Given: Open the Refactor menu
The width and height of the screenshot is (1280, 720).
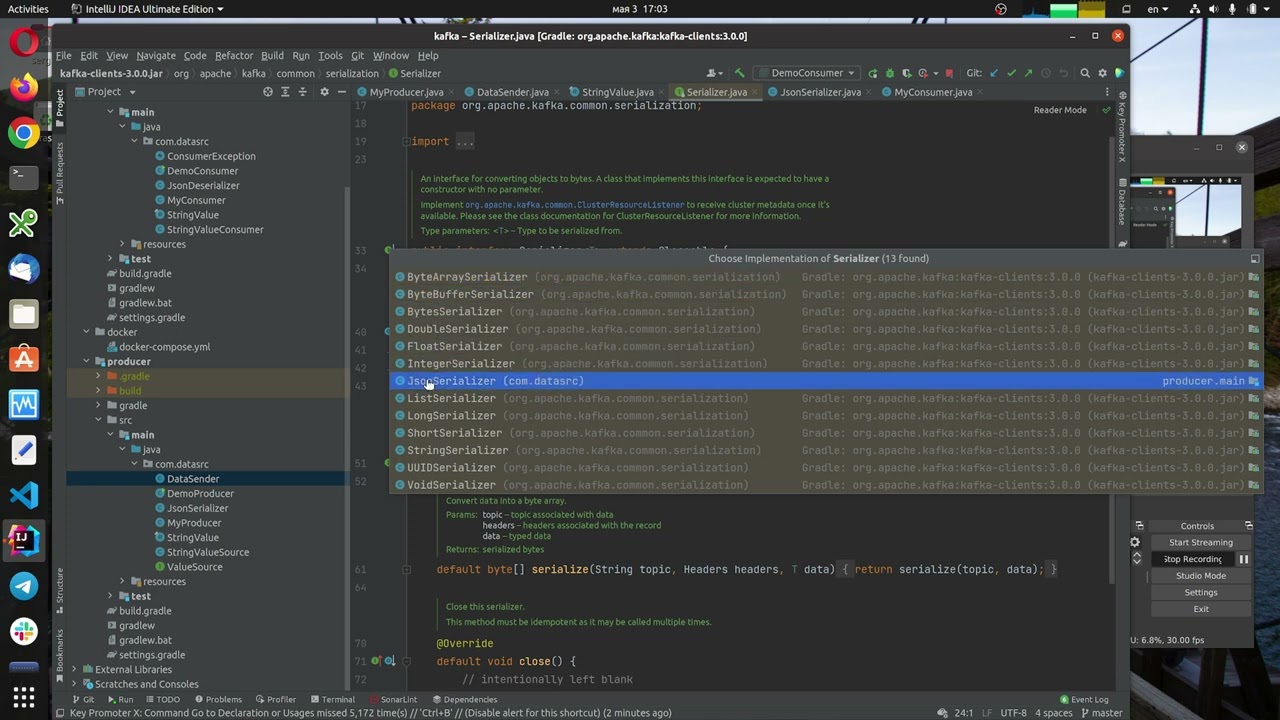Looking at the screenshot, I should point(234,56).
